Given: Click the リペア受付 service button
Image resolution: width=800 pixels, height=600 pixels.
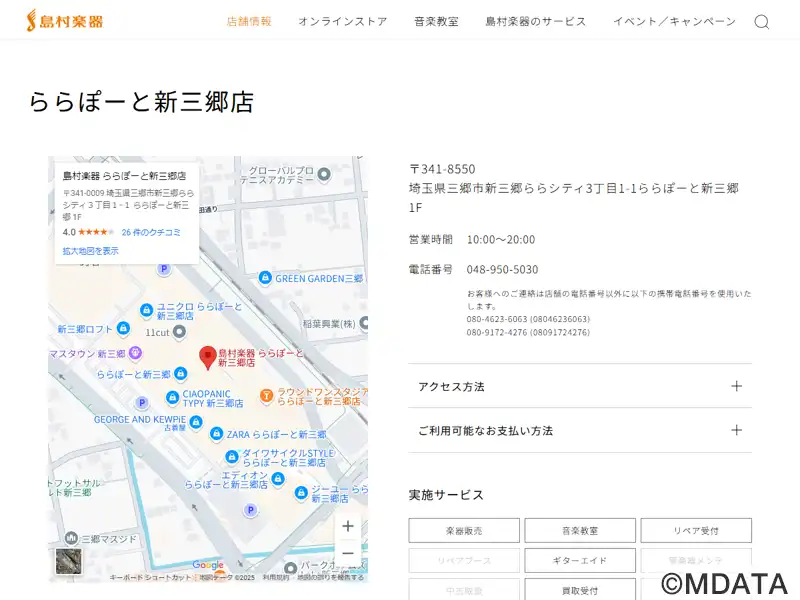Looking at the screenshot, I should pos(696,531).
